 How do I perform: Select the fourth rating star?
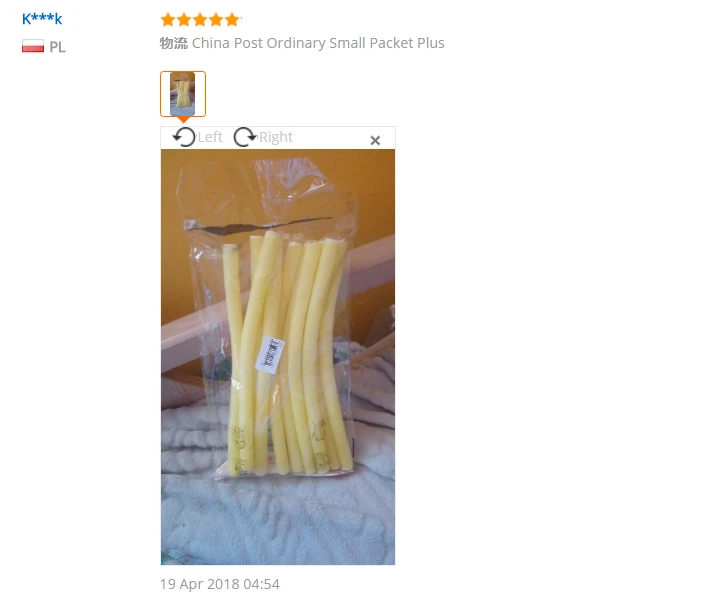click(216, 20)
